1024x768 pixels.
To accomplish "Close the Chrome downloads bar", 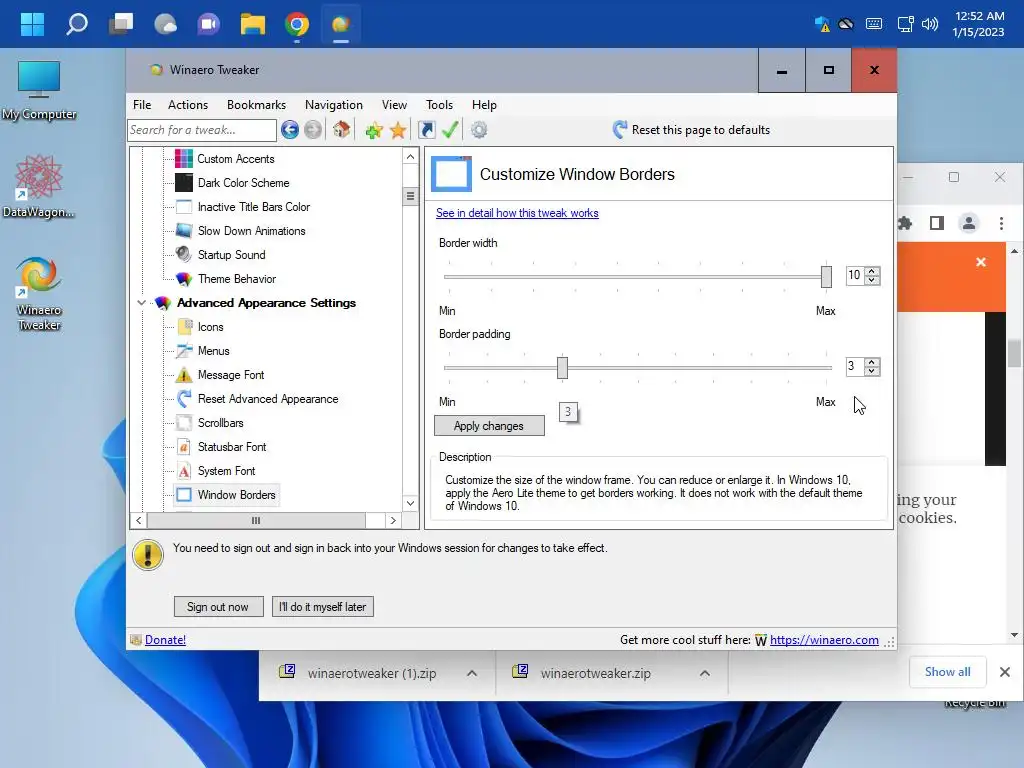I will click(x=1005, y=672).
